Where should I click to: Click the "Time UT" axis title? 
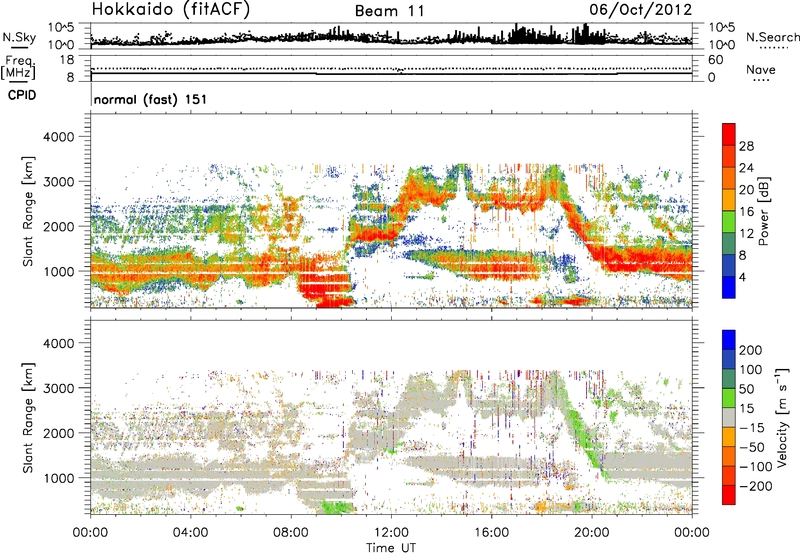coord(391,548)
